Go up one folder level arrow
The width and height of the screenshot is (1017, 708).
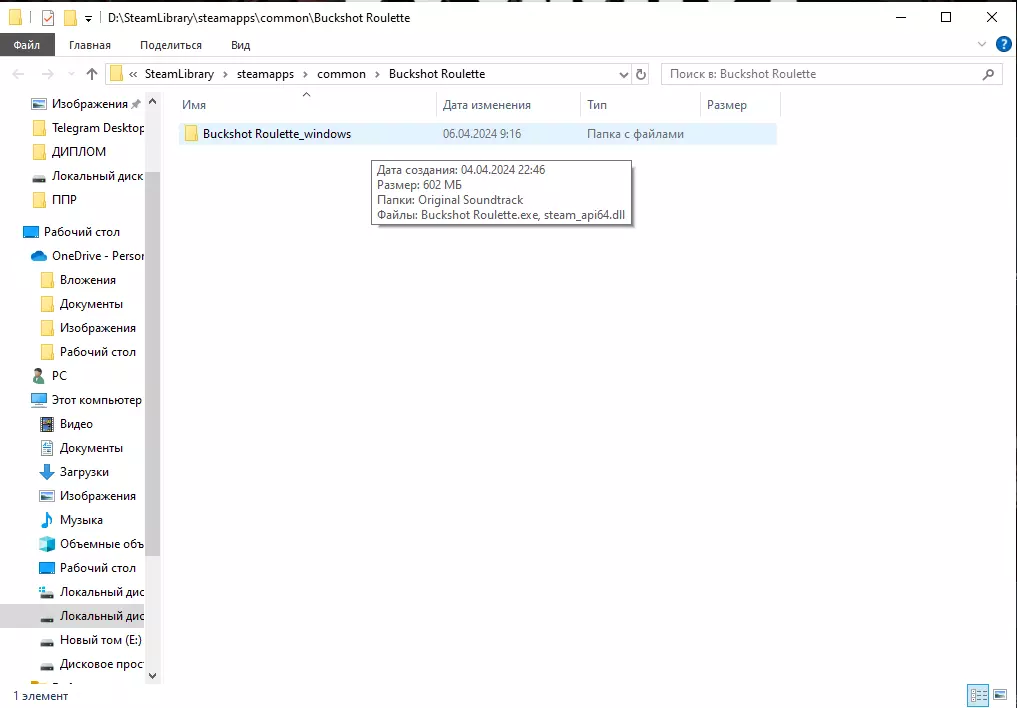tap(92, 74)
